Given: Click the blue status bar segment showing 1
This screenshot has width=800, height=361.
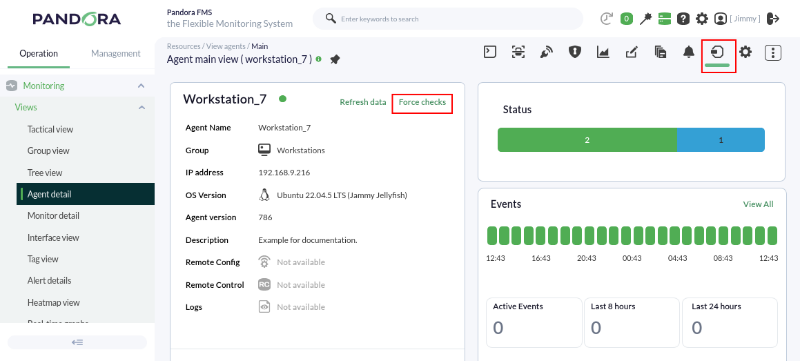Looking at the screenshot, I should point(721,140).
